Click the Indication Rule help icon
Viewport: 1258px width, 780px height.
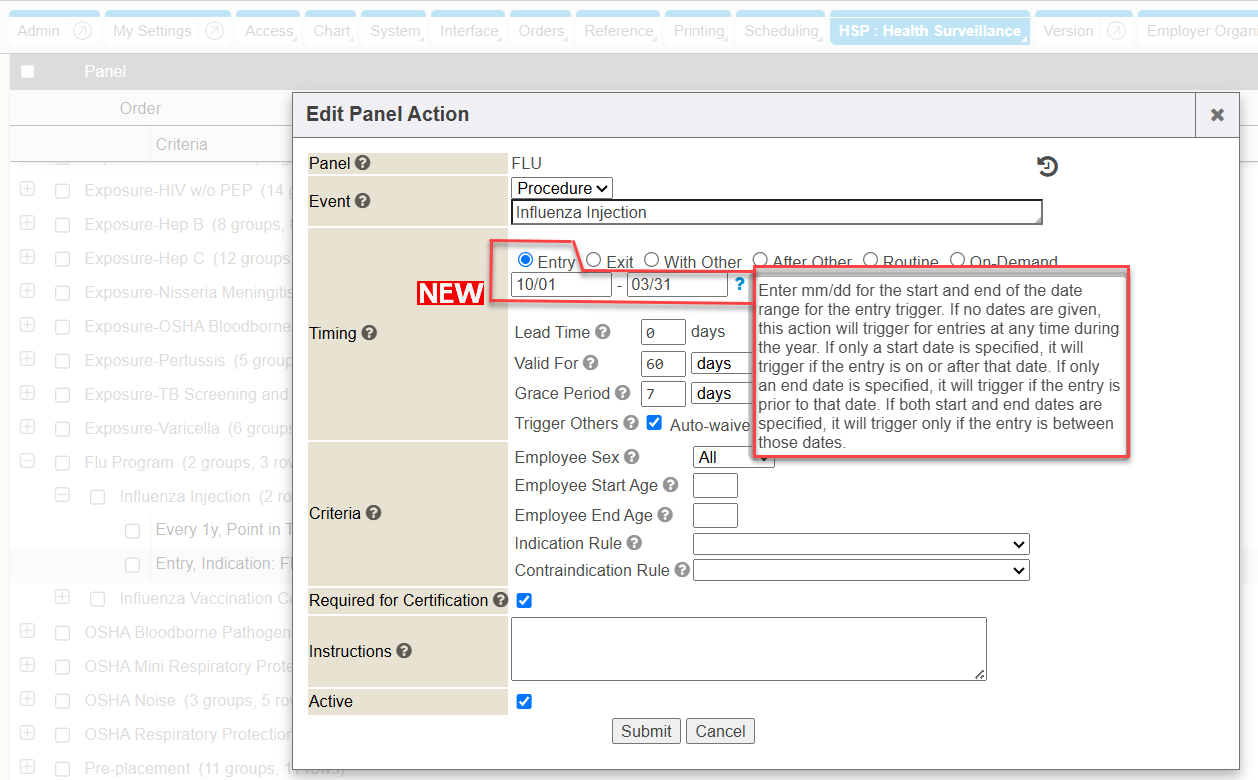click(x=634, y=543)
